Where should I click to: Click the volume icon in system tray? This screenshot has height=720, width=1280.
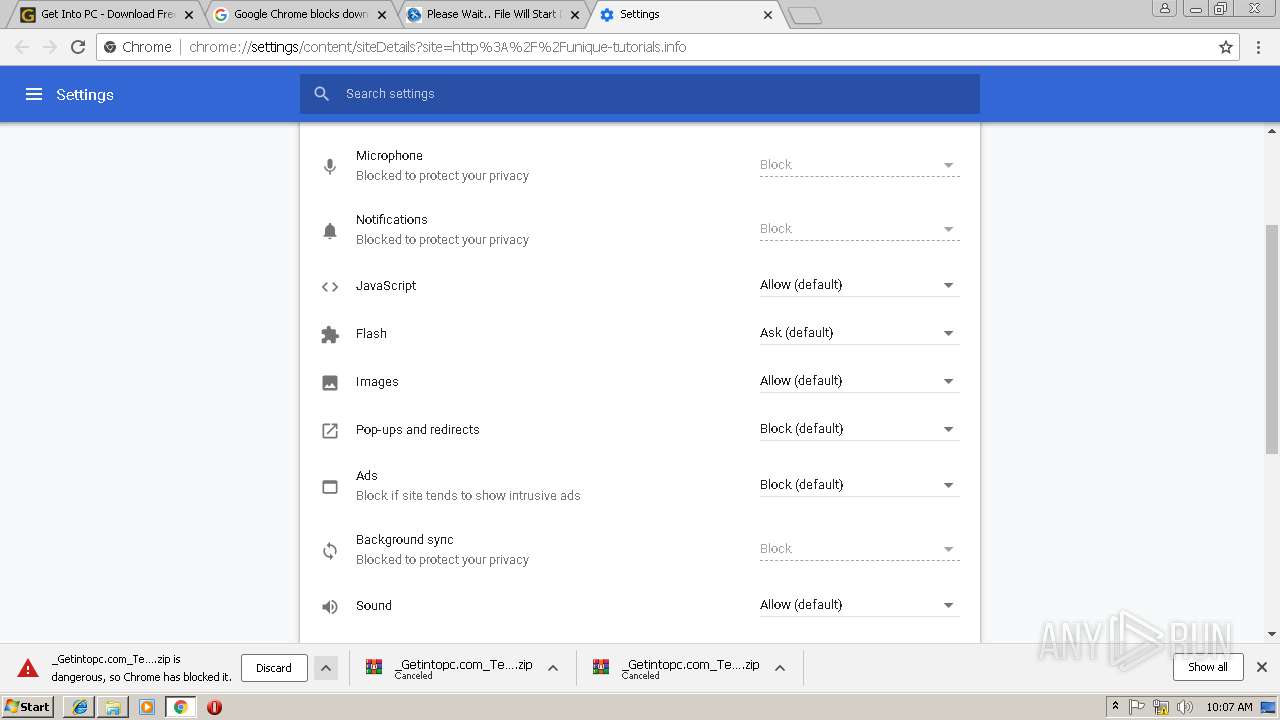(x=1185, y=707)
